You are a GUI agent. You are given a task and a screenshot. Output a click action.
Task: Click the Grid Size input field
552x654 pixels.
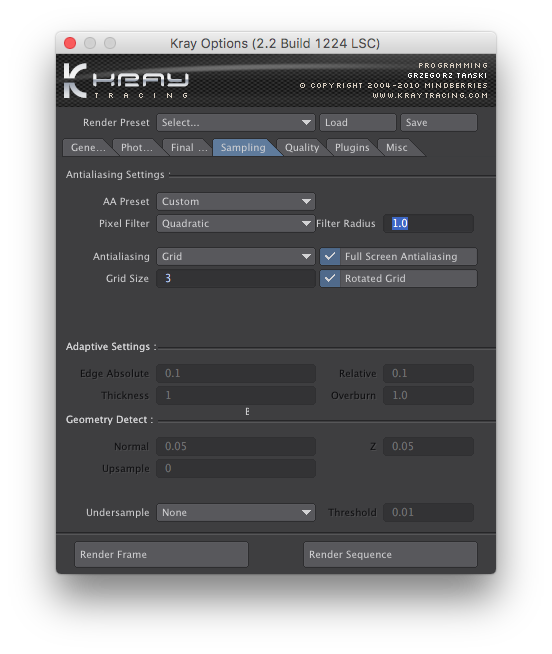click(236, 279)
